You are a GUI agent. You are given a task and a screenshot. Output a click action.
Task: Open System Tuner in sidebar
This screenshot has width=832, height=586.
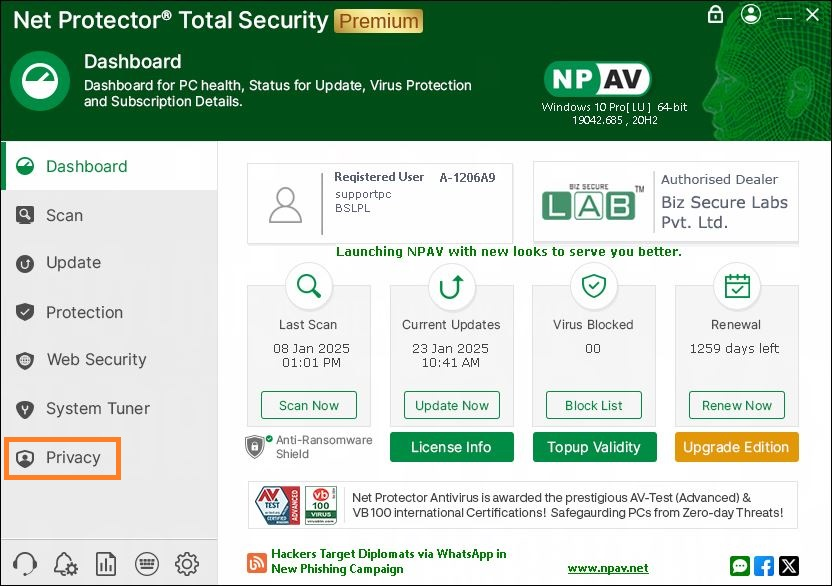[x=97, y=409]
